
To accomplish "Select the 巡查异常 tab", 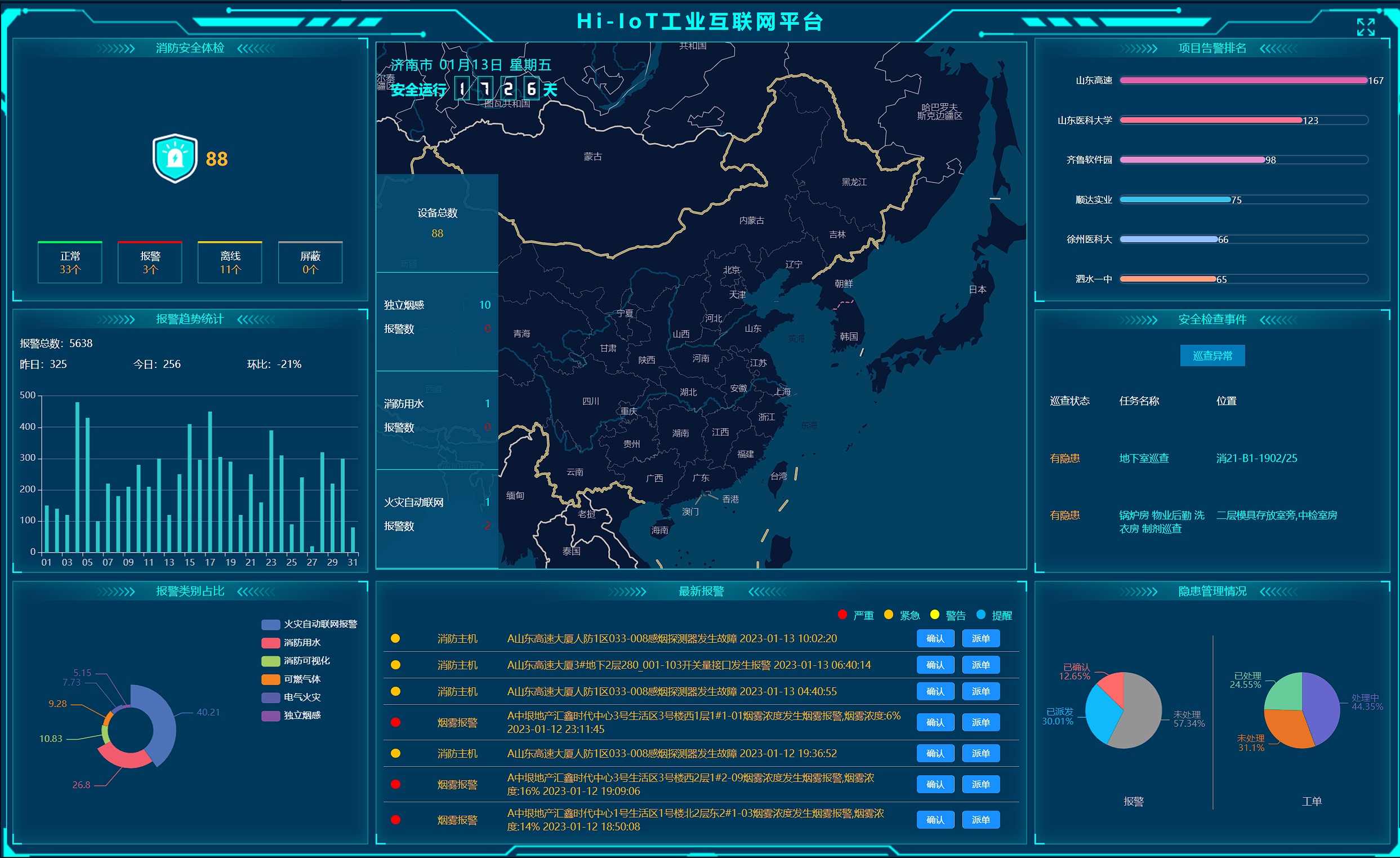I will (1212, 355).
